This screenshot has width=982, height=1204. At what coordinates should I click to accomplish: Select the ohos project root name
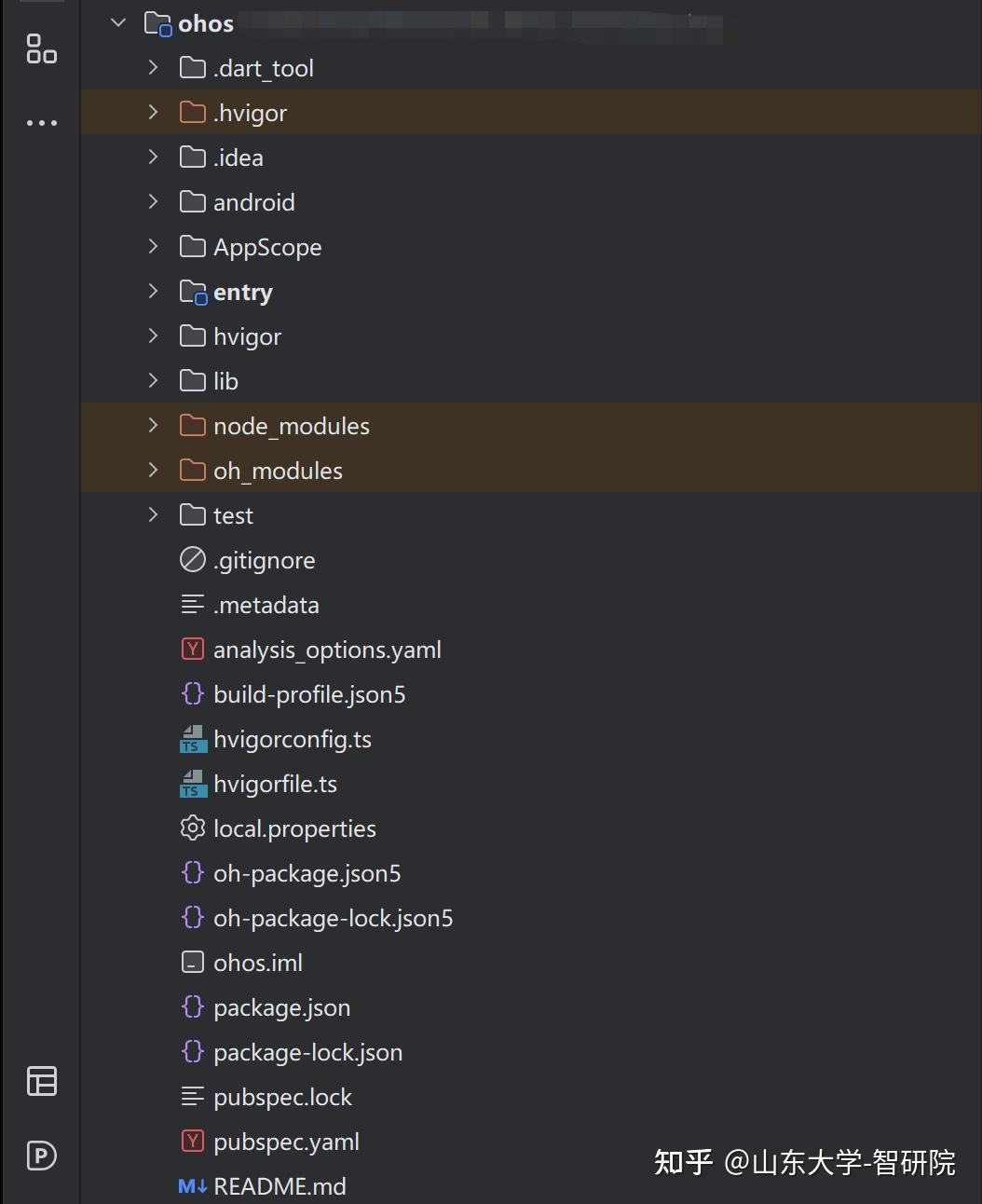coord(206,23)
